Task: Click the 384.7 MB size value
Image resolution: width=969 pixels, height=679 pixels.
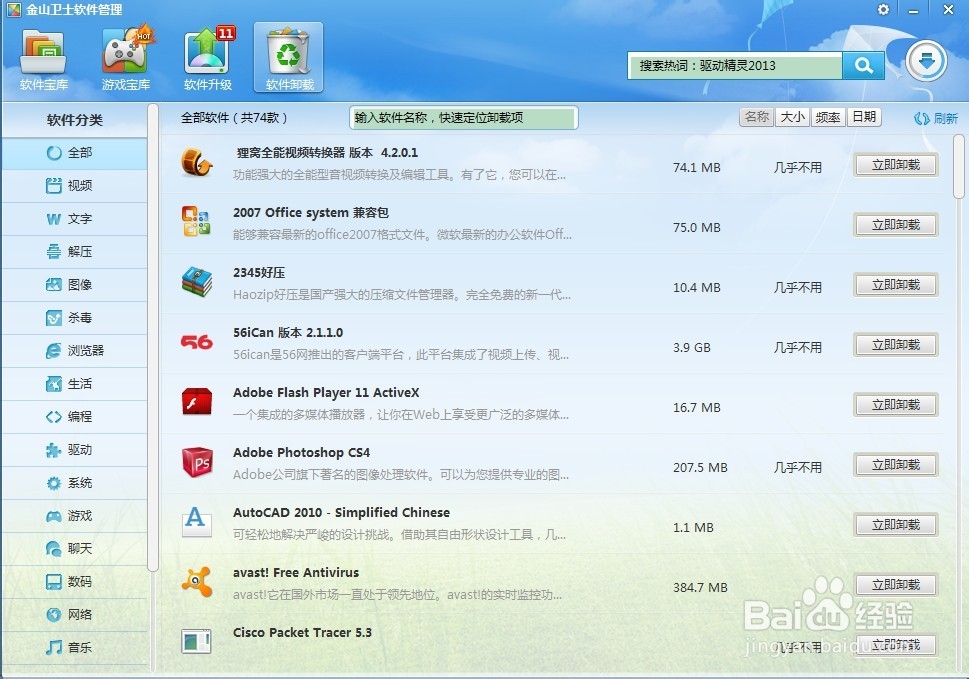Action: pyautogui.click(x=700, y=587)
